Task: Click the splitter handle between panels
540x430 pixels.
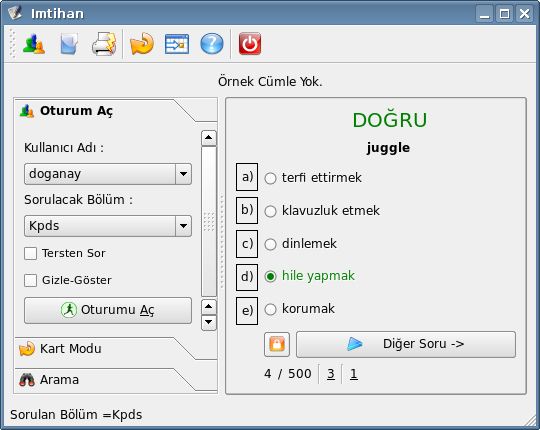Action: pos(222,242)
